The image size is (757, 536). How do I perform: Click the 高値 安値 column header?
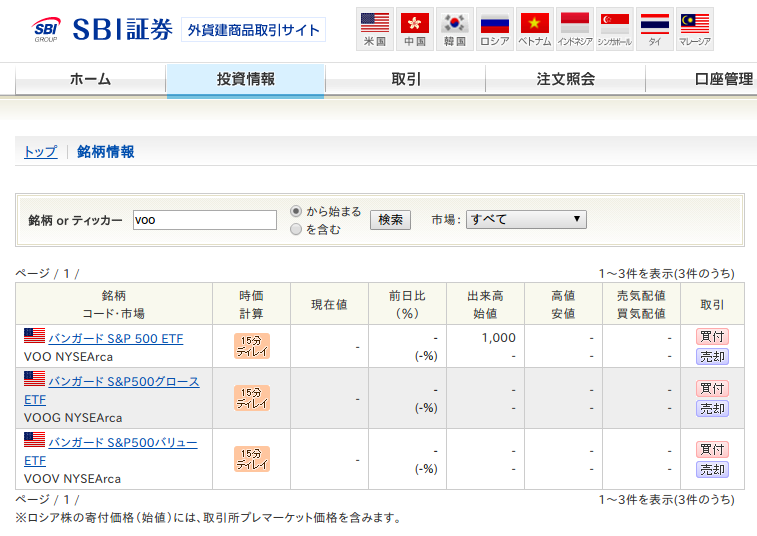click(563, 304)
